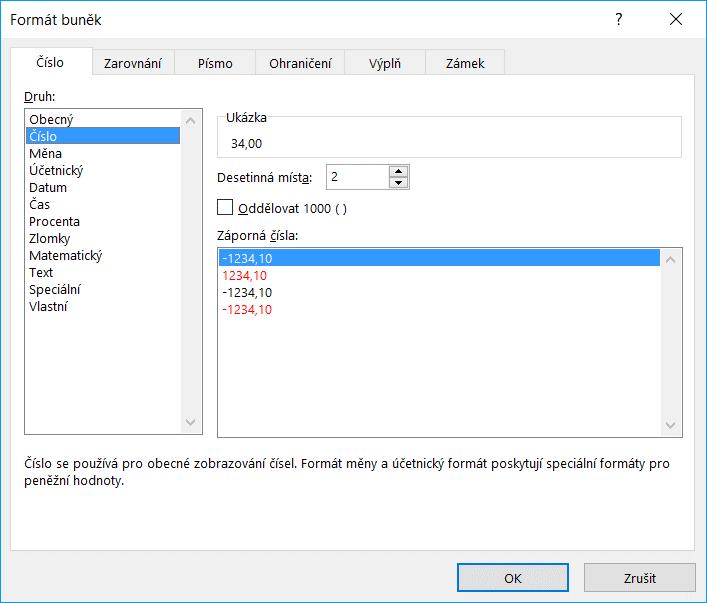Screen dimensions: 707x603
Task: Pick the Matematický category
Action: point(103,255)
